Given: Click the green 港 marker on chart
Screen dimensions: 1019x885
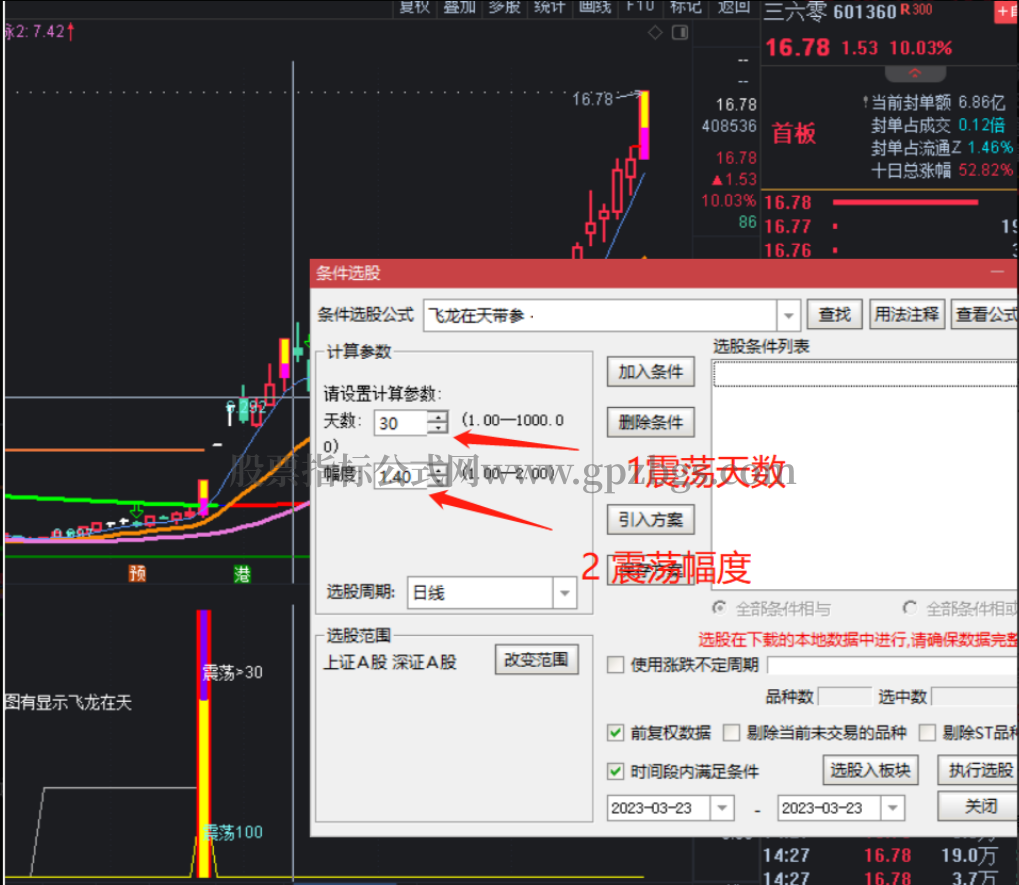Looking at the screenshot, I should pyautogui.click(x=242, y=573).
